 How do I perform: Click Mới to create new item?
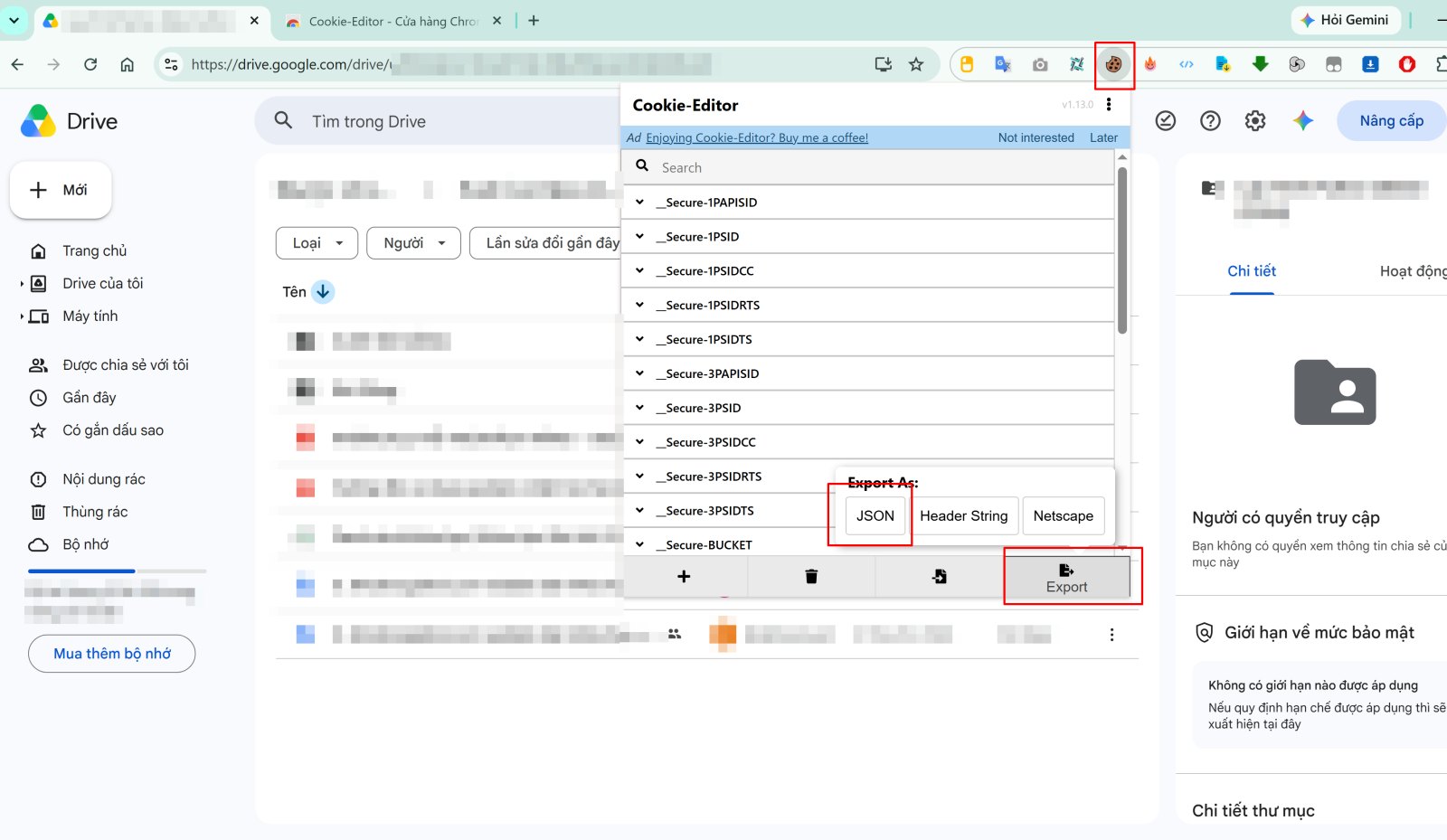[x=60, y=190]
